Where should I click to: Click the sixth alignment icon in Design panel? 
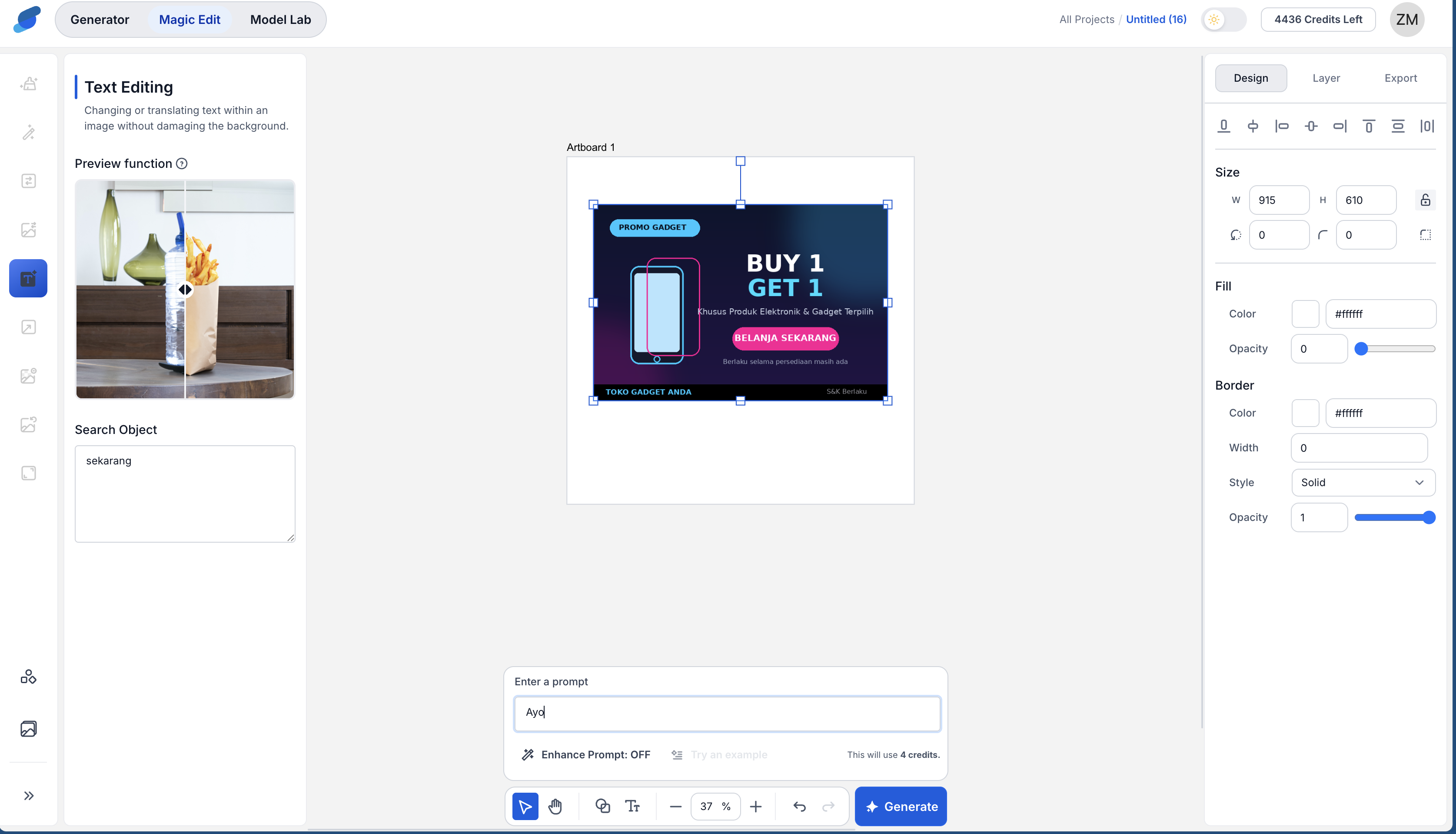(1369, 126)
